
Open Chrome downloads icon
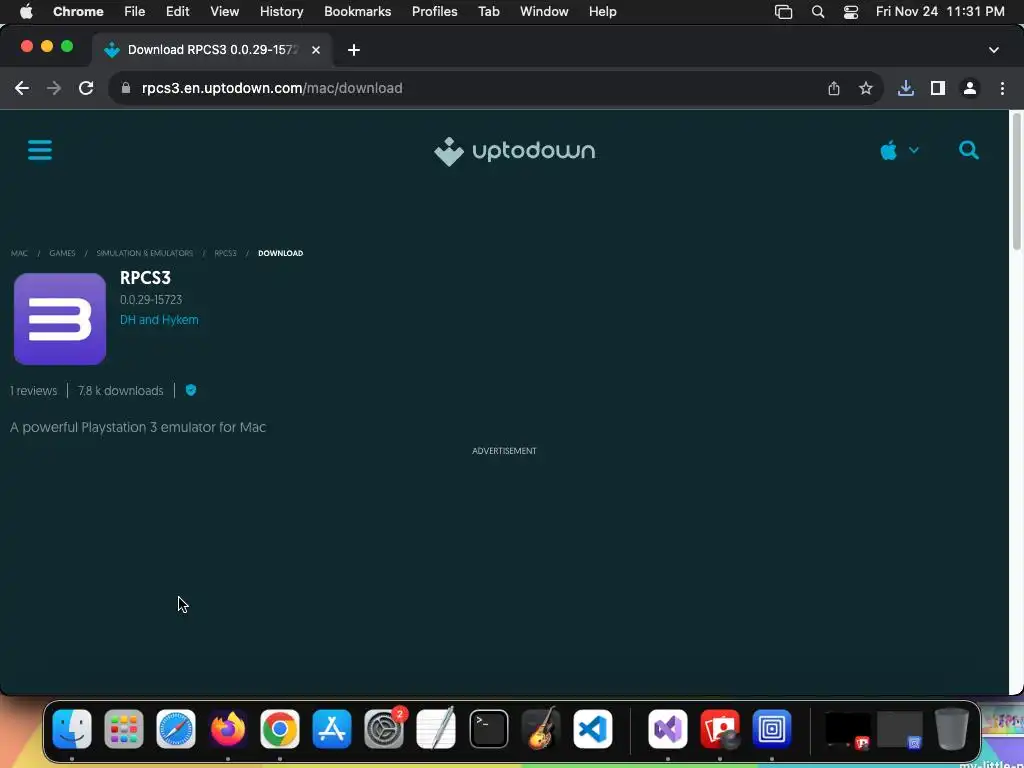tap(906, 88)
